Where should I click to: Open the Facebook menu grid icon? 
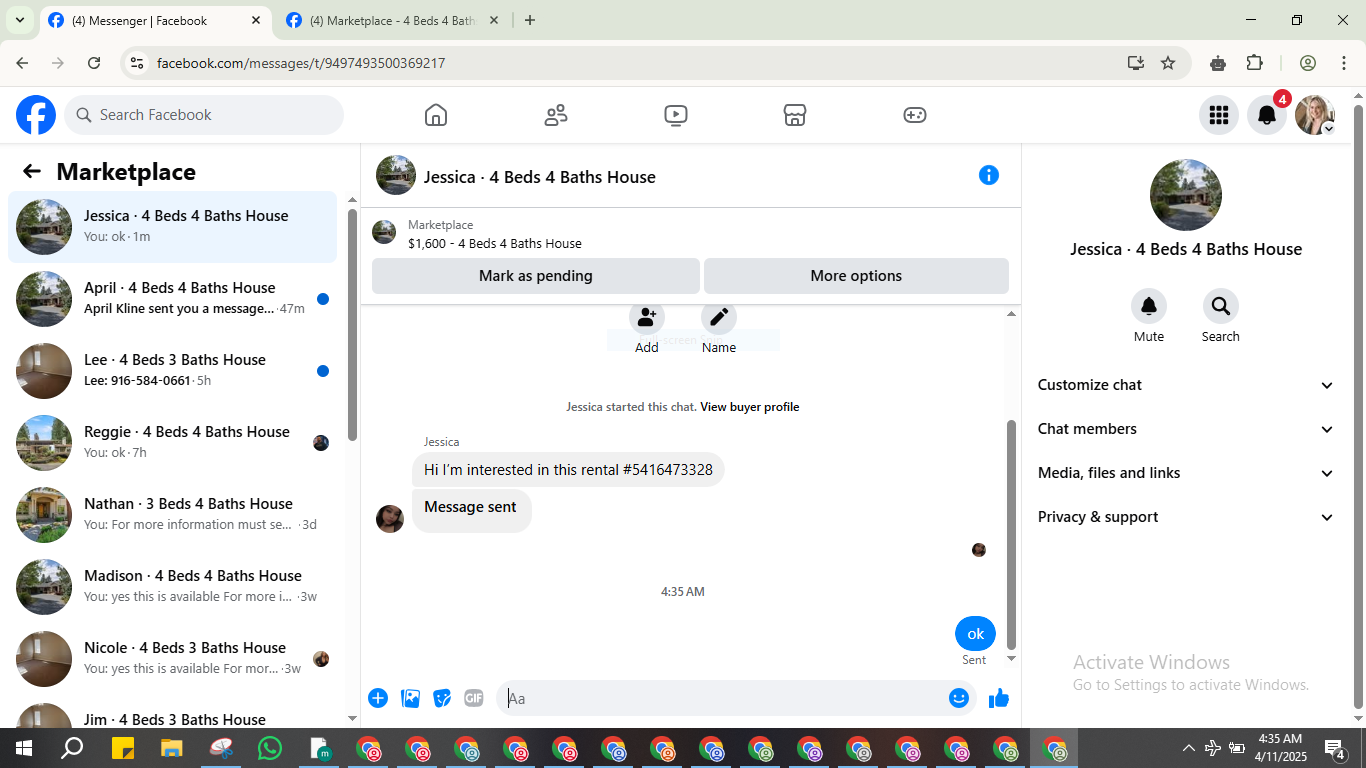point(1219,115)
